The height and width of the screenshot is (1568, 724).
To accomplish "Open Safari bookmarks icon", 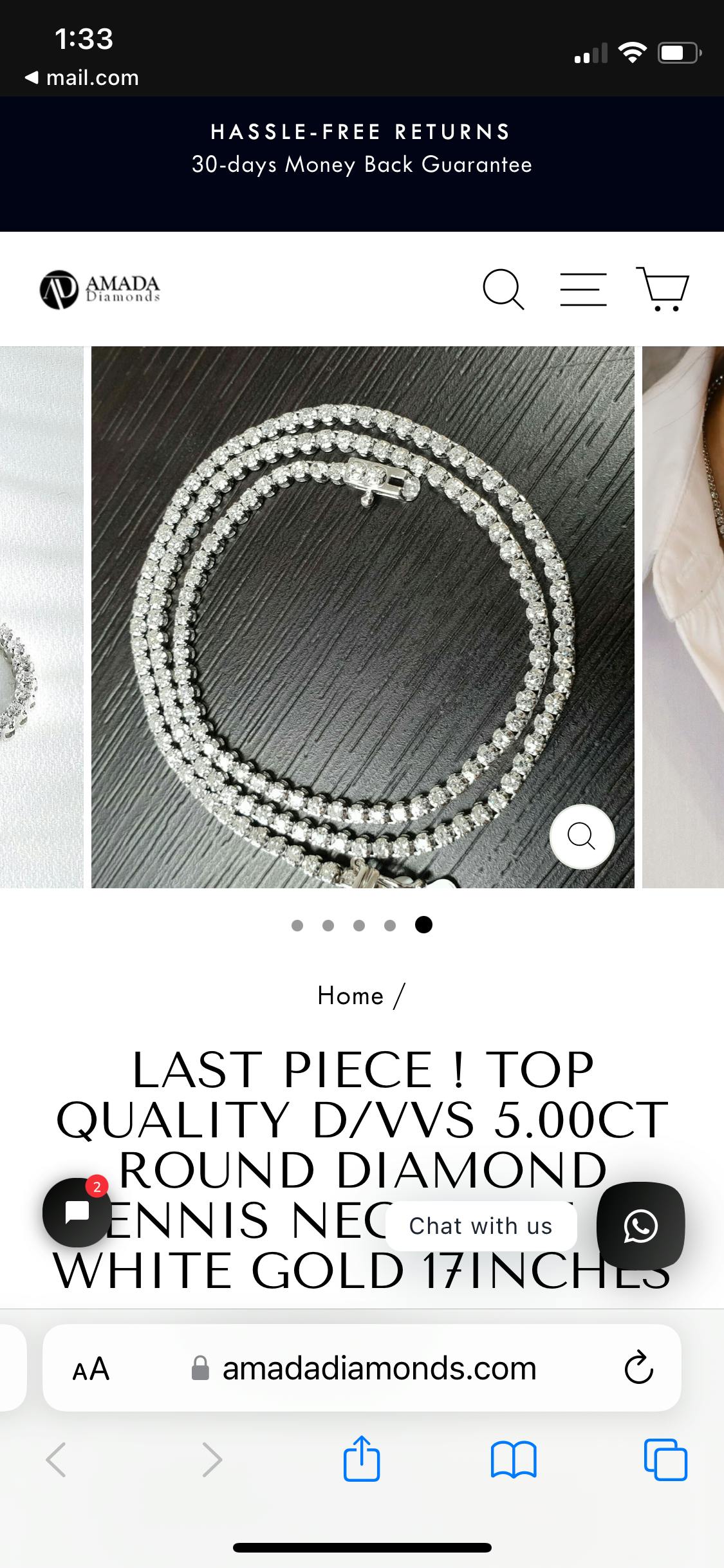I will pyautogui.click(x=513, y=1459).
